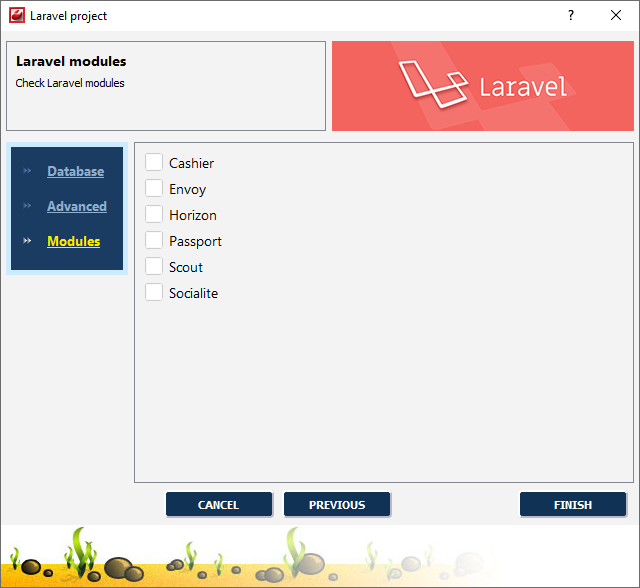This screenshot has width=640, height=588.
Task: Open help with the question mark button
Action: (571, 16)
